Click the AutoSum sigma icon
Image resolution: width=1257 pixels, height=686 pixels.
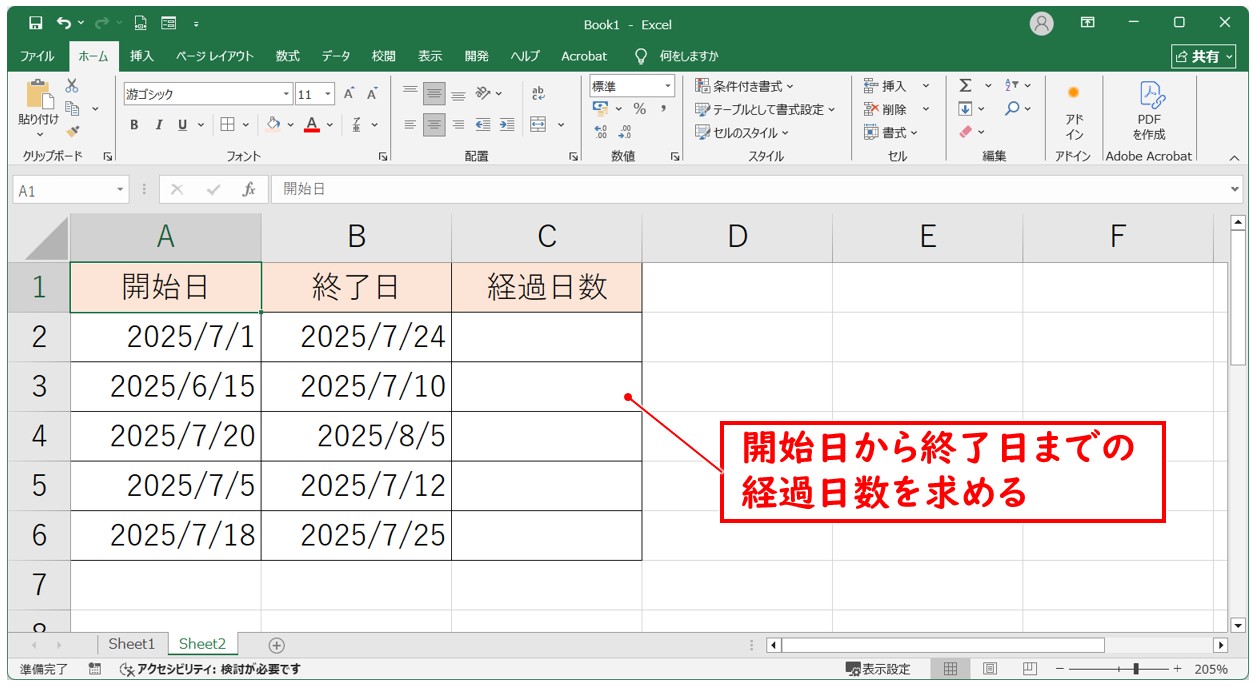coord(965,86)
